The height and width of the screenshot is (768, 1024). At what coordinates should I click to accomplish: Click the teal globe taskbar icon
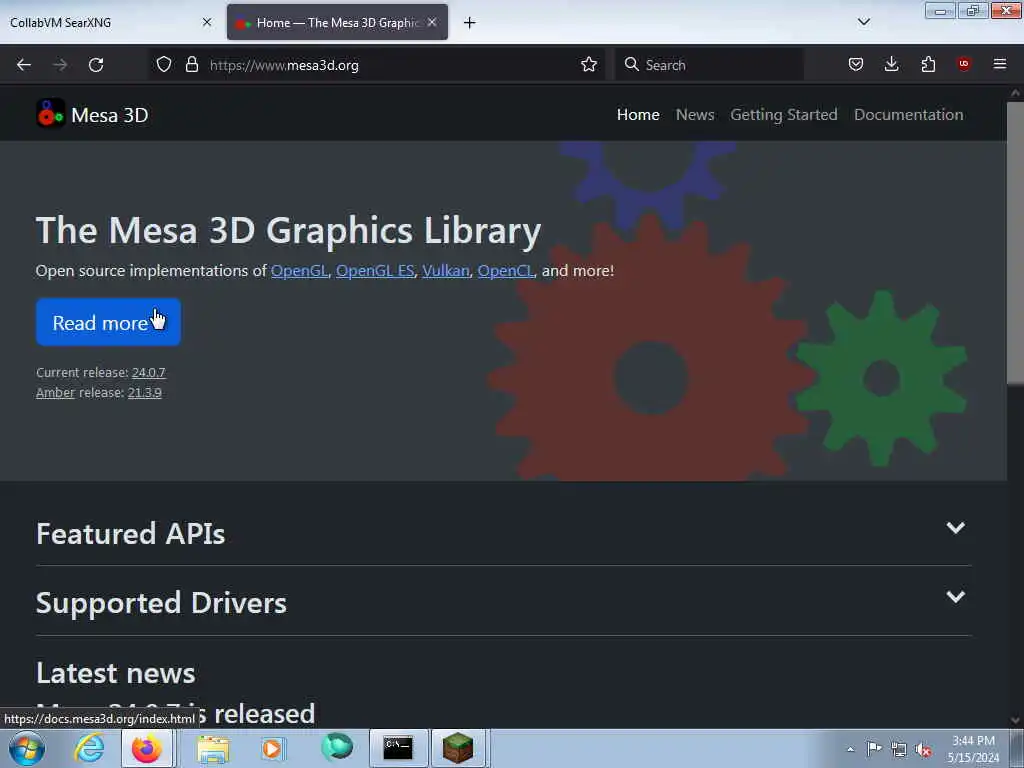pyautogui.click(x=336, y=747)
